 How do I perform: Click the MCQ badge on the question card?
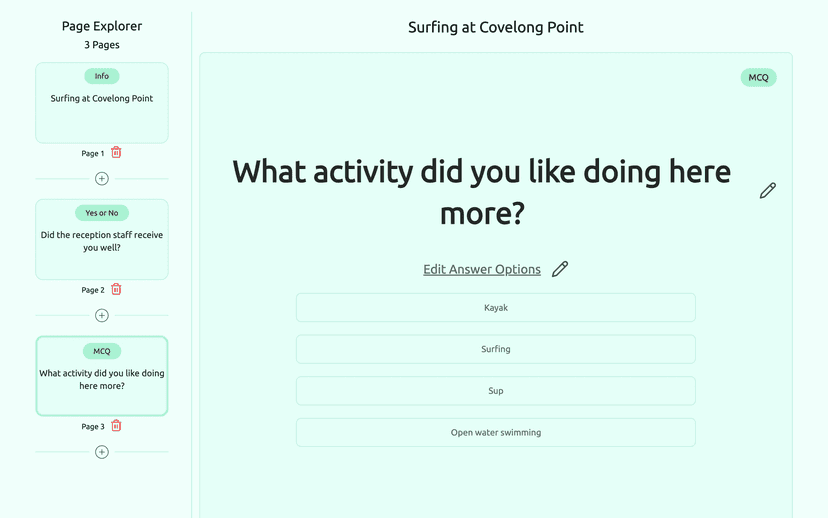pos(758,78)
